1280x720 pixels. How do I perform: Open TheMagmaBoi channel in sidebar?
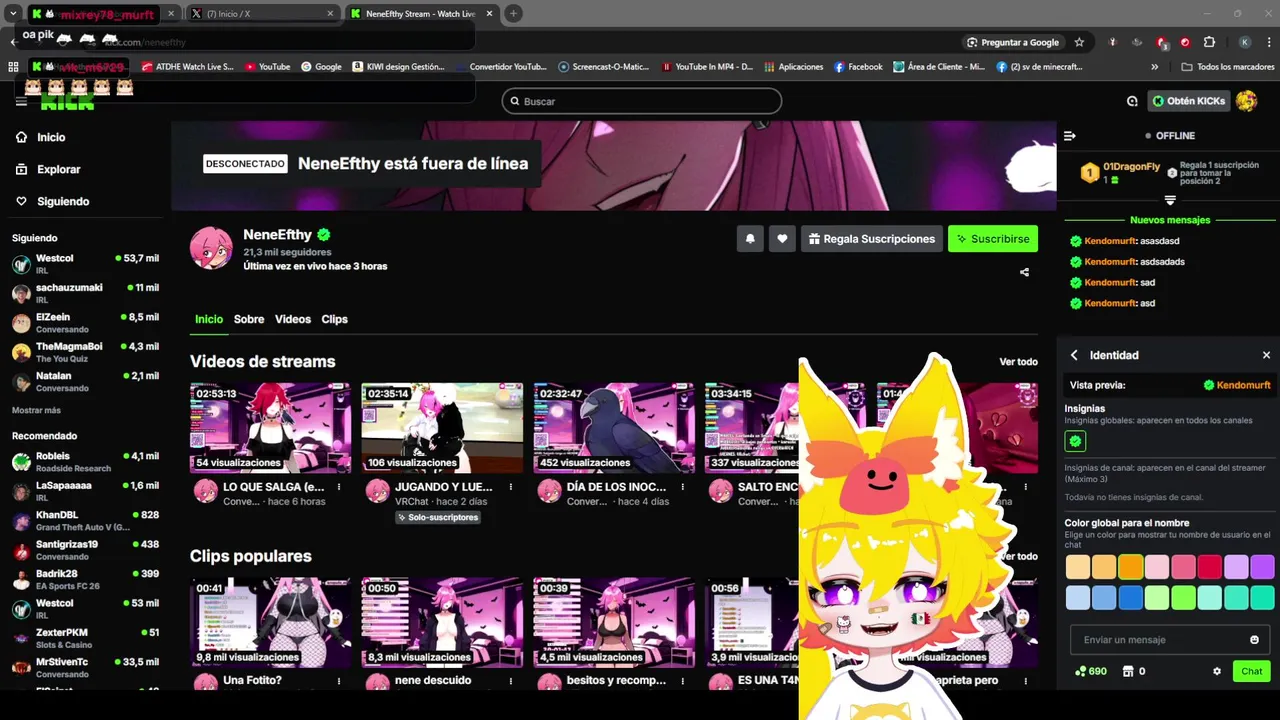85,352
